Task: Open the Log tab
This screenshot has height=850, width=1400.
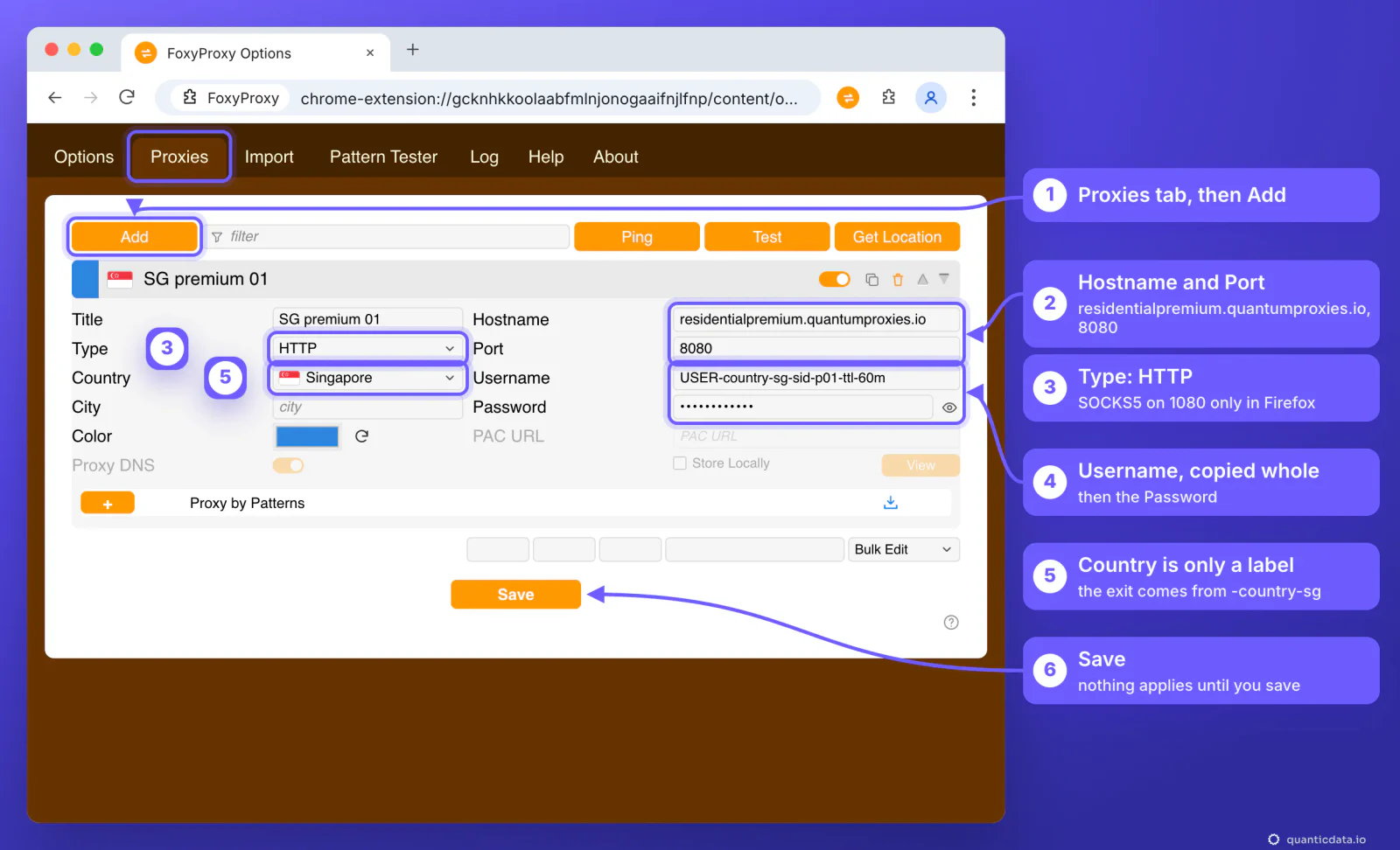Action: click(484, 157)
